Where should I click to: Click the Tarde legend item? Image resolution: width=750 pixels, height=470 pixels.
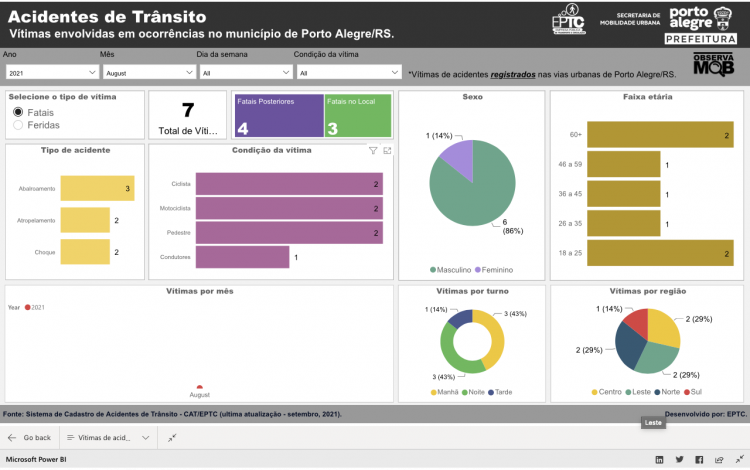click(500, 392)
